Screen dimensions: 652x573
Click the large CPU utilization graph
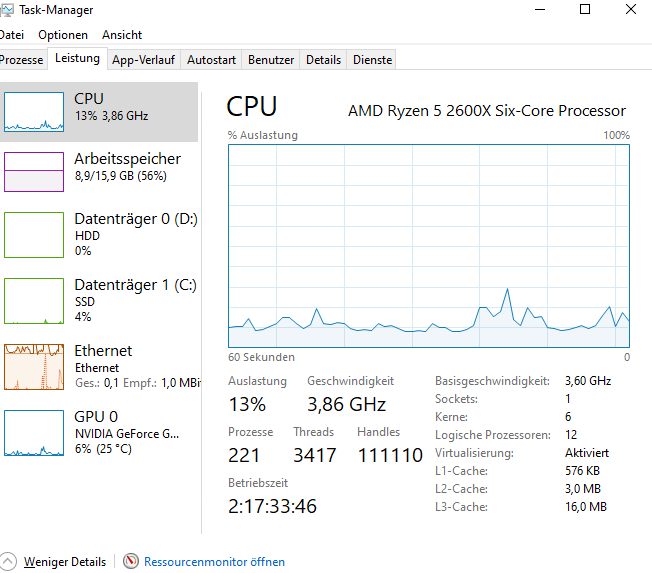point(428,245)
